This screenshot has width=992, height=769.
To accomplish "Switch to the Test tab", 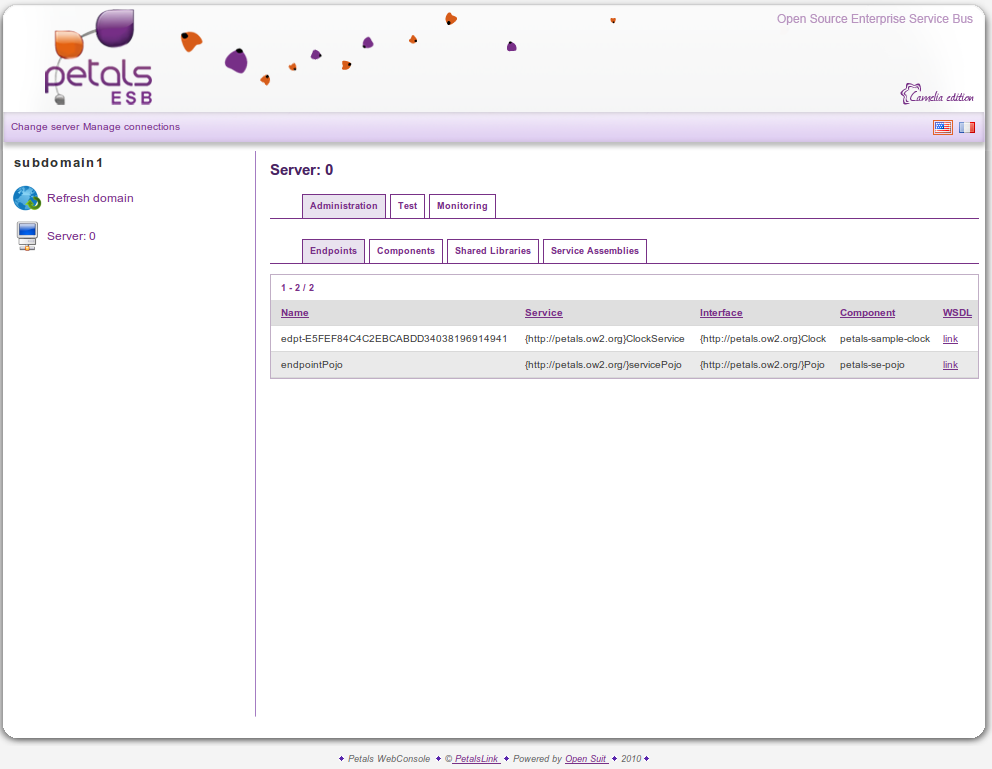I will (407, 206).
